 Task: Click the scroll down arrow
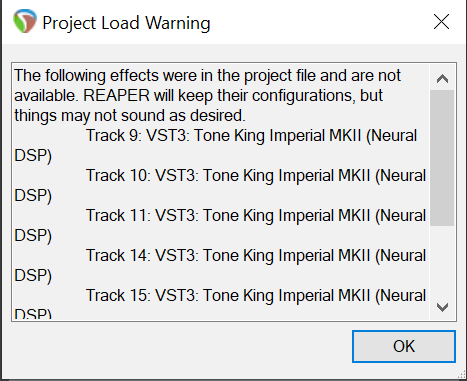[x=442, y=307]
